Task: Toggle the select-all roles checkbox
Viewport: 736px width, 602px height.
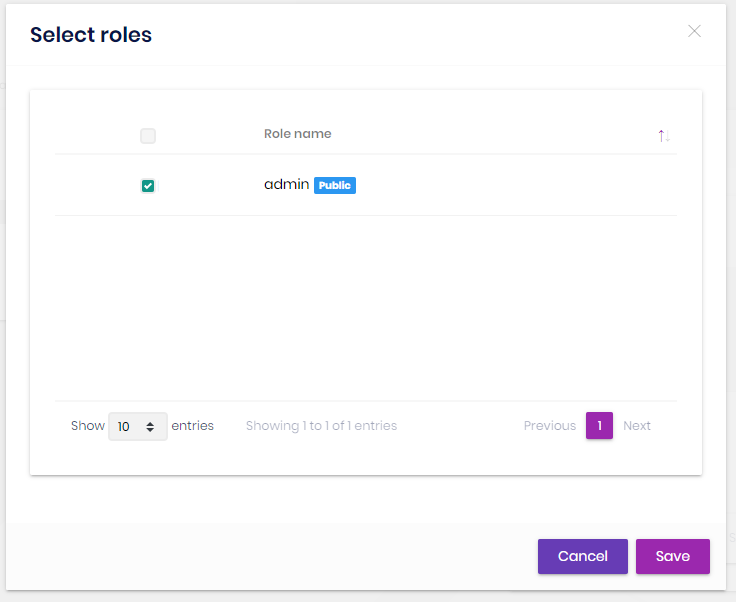Action: tap(148, 136)
